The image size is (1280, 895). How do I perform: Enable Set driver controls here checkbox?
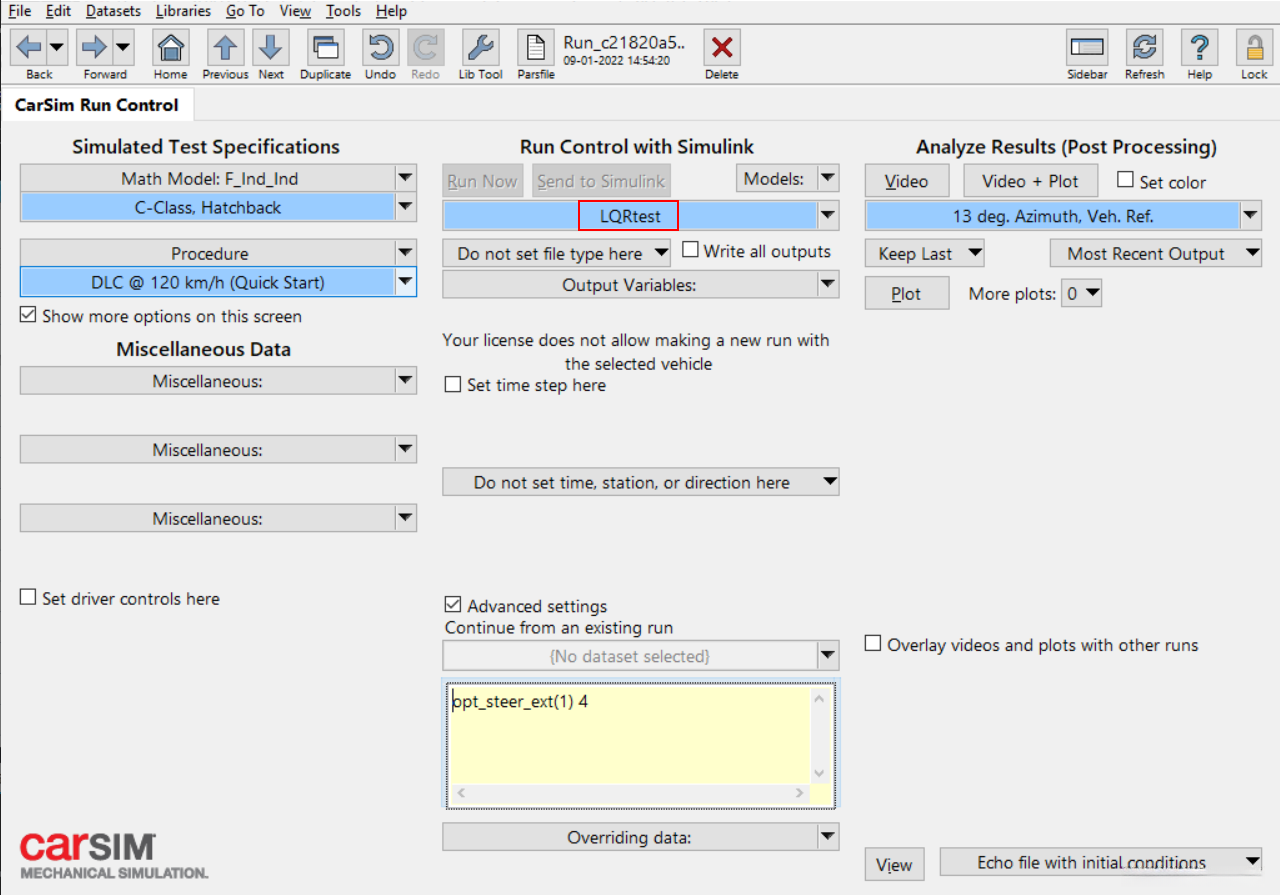click(x=28, y=598)
